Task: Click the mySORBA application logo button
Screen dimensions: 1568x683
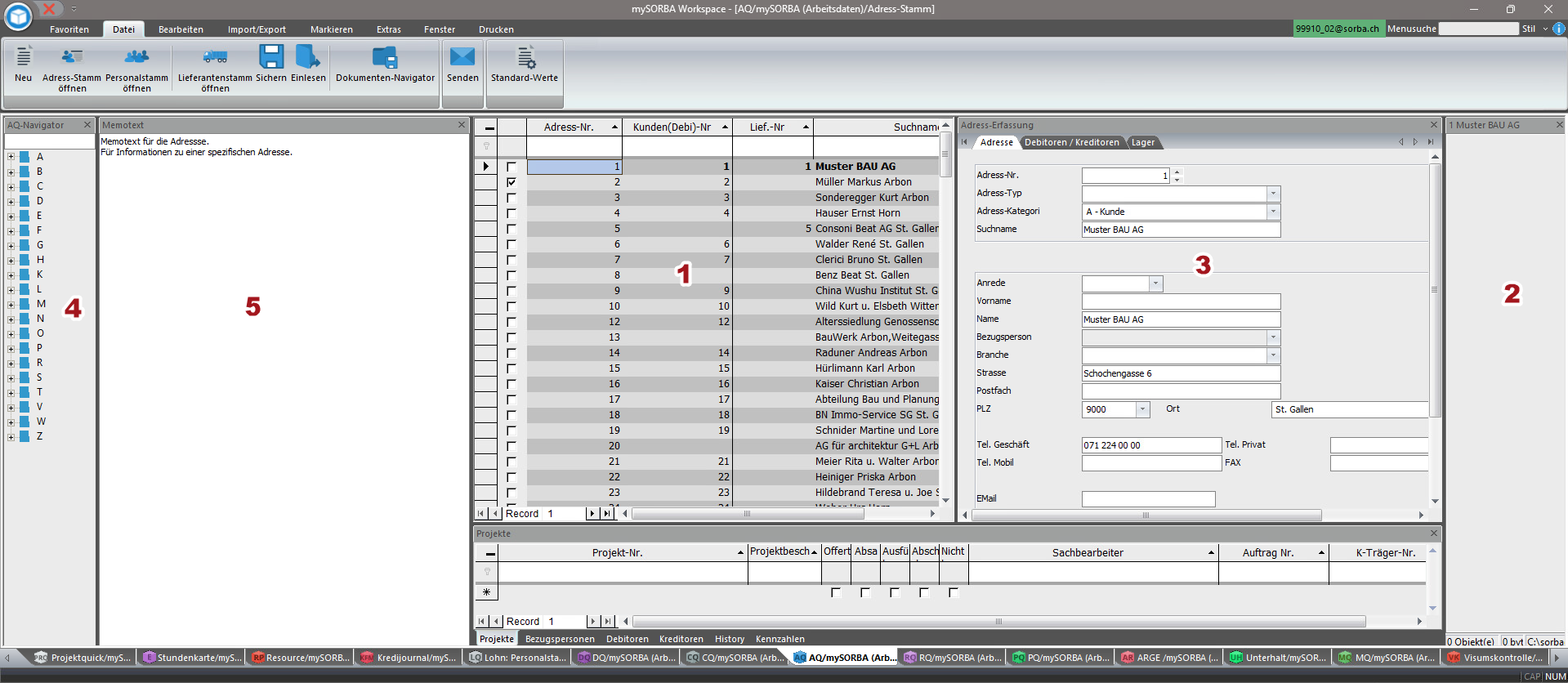Action: (x=18, y=16)
